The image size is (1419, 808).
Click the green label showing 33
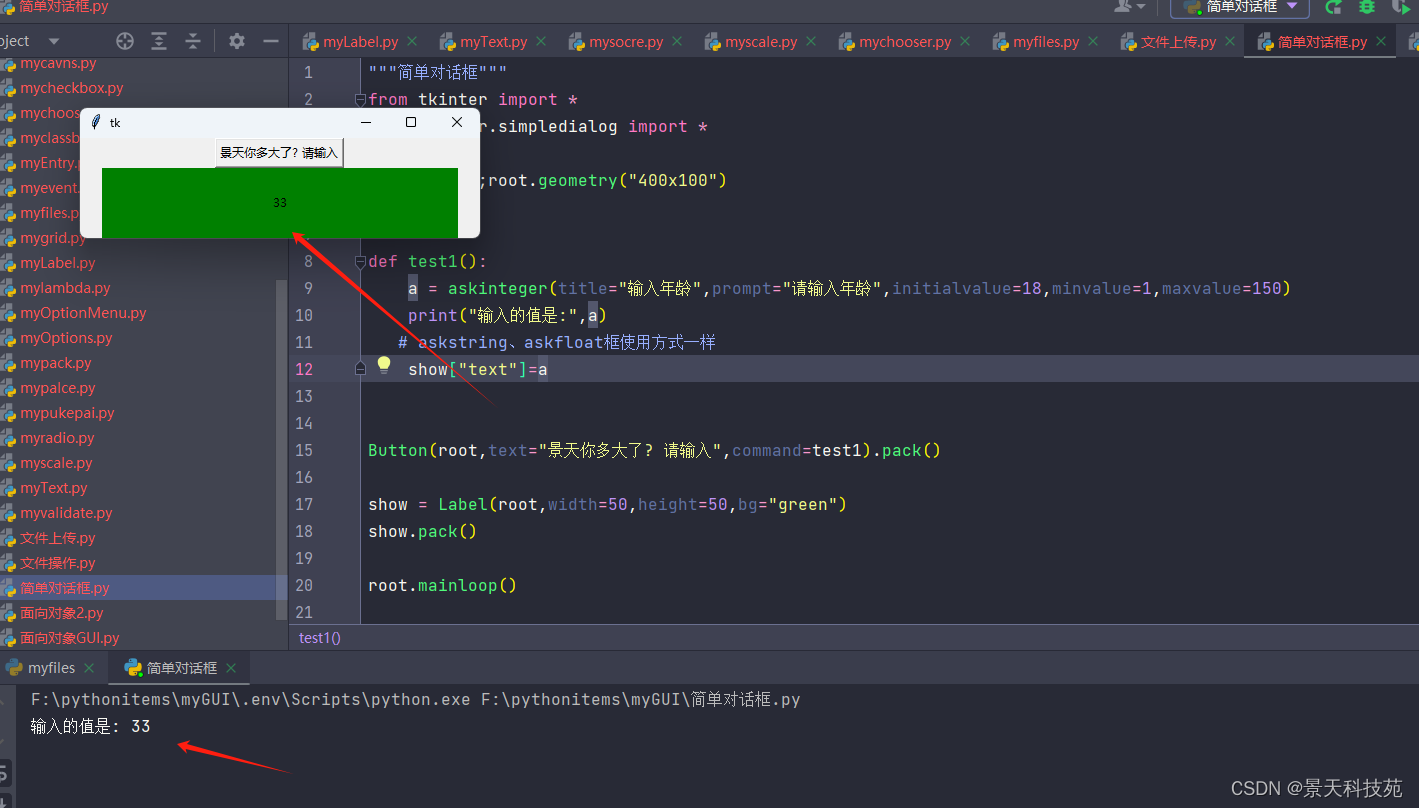tap(279, 203)
